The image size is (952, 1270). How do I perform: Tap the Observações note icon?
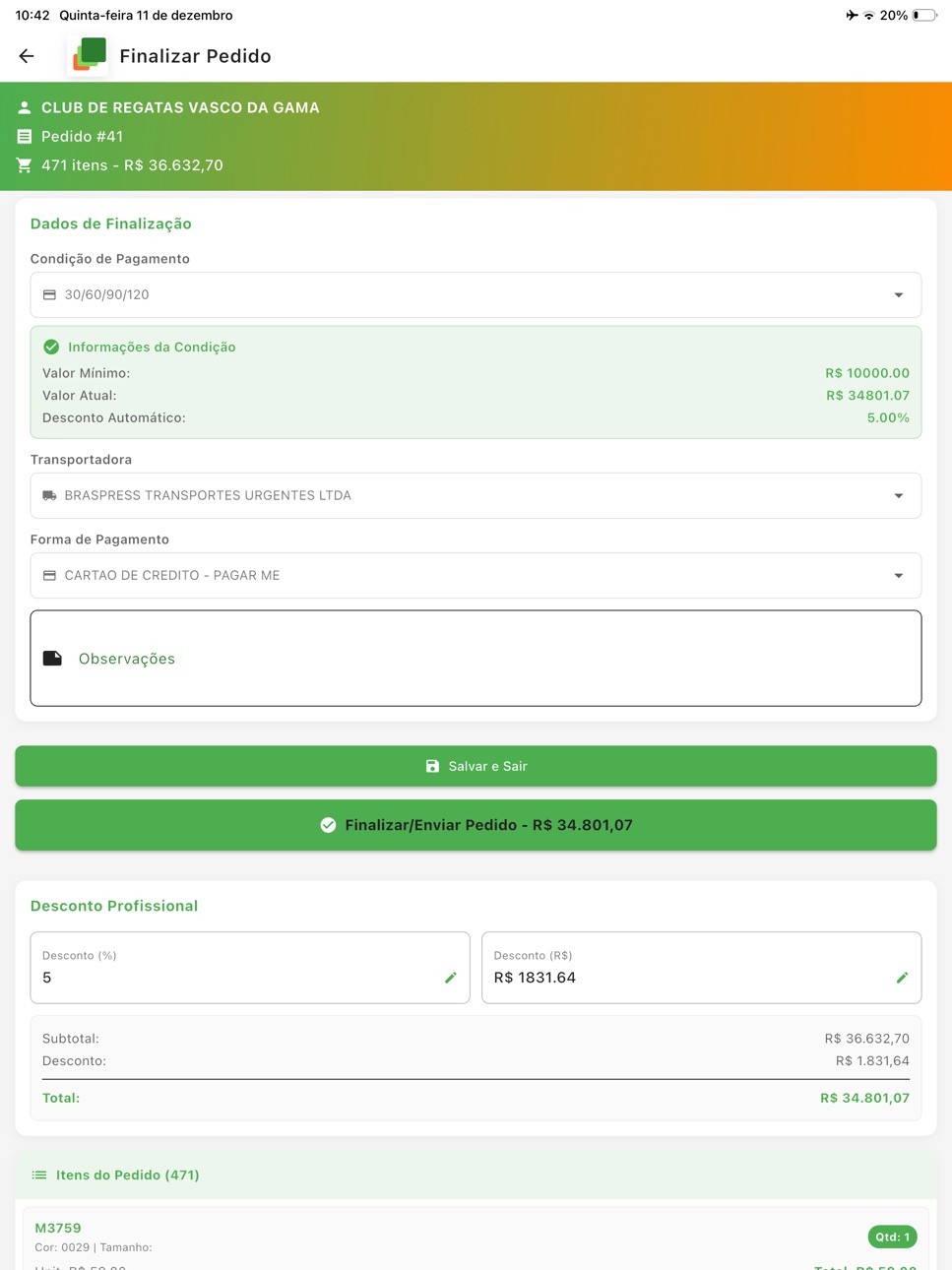53,659
